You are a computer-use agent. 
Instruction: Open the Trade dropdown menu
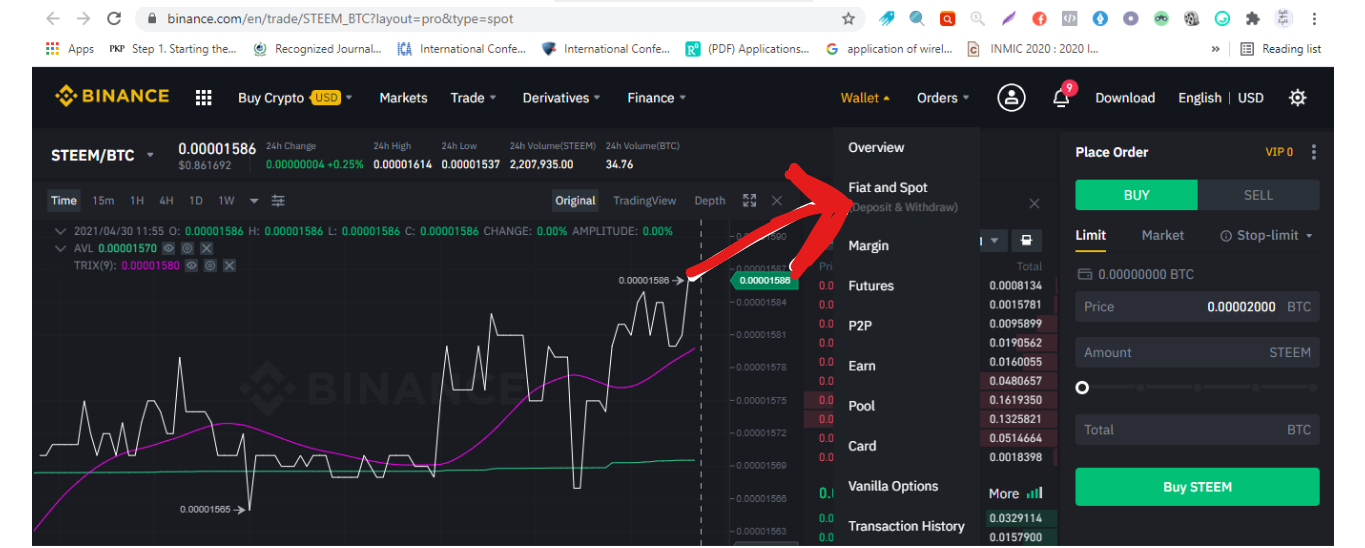click(x=474, y=97)
